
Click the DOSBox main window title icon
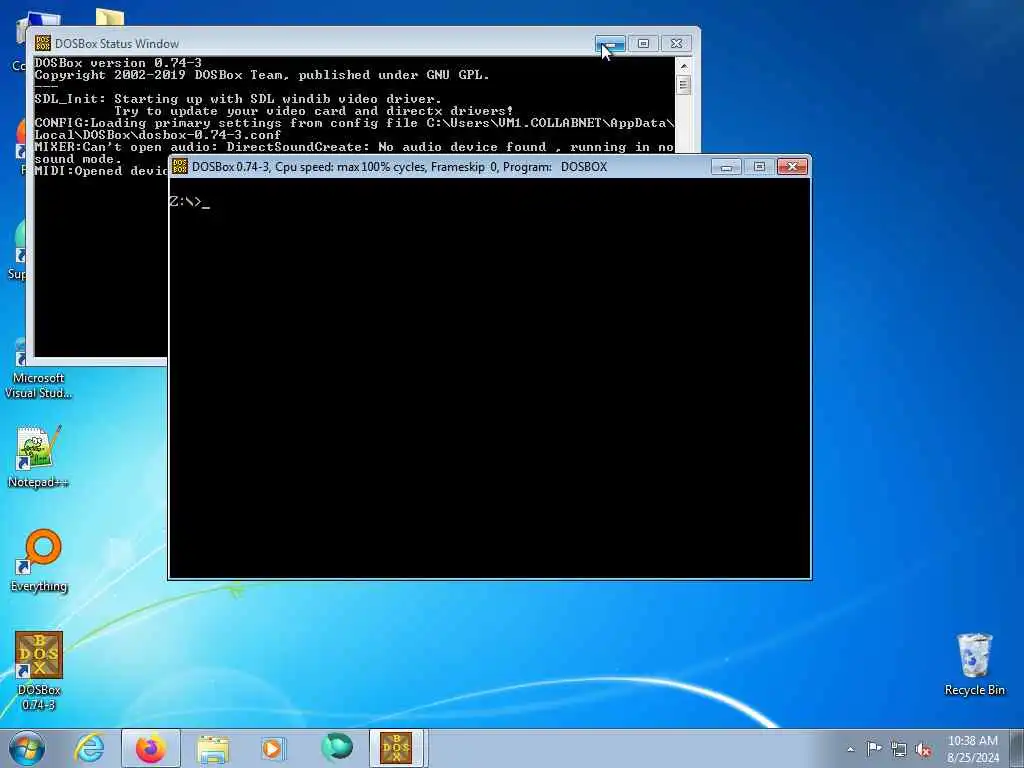[180, 167]
